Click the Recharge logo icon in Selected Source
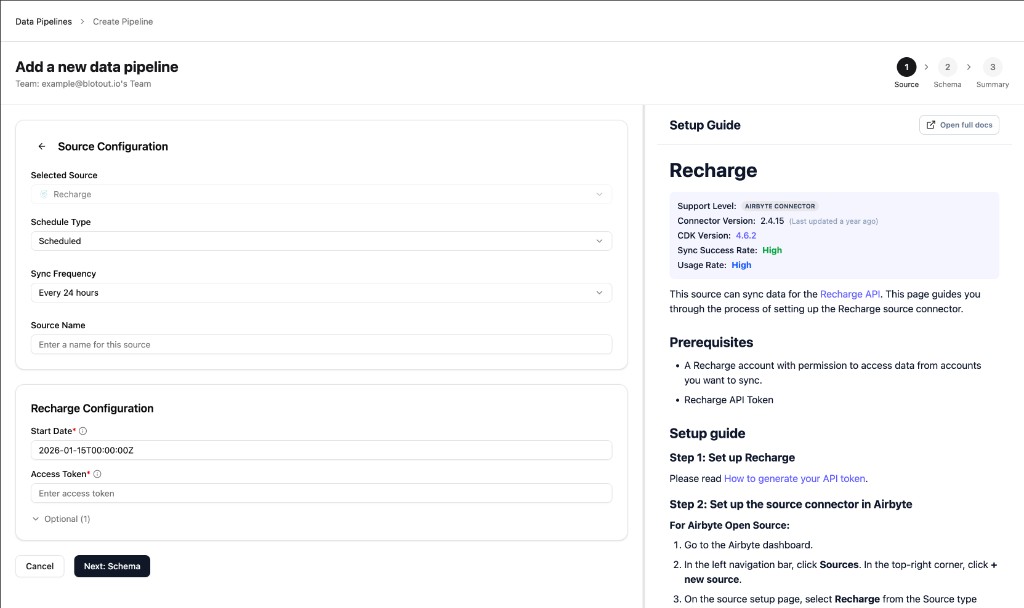 (44, 194)
